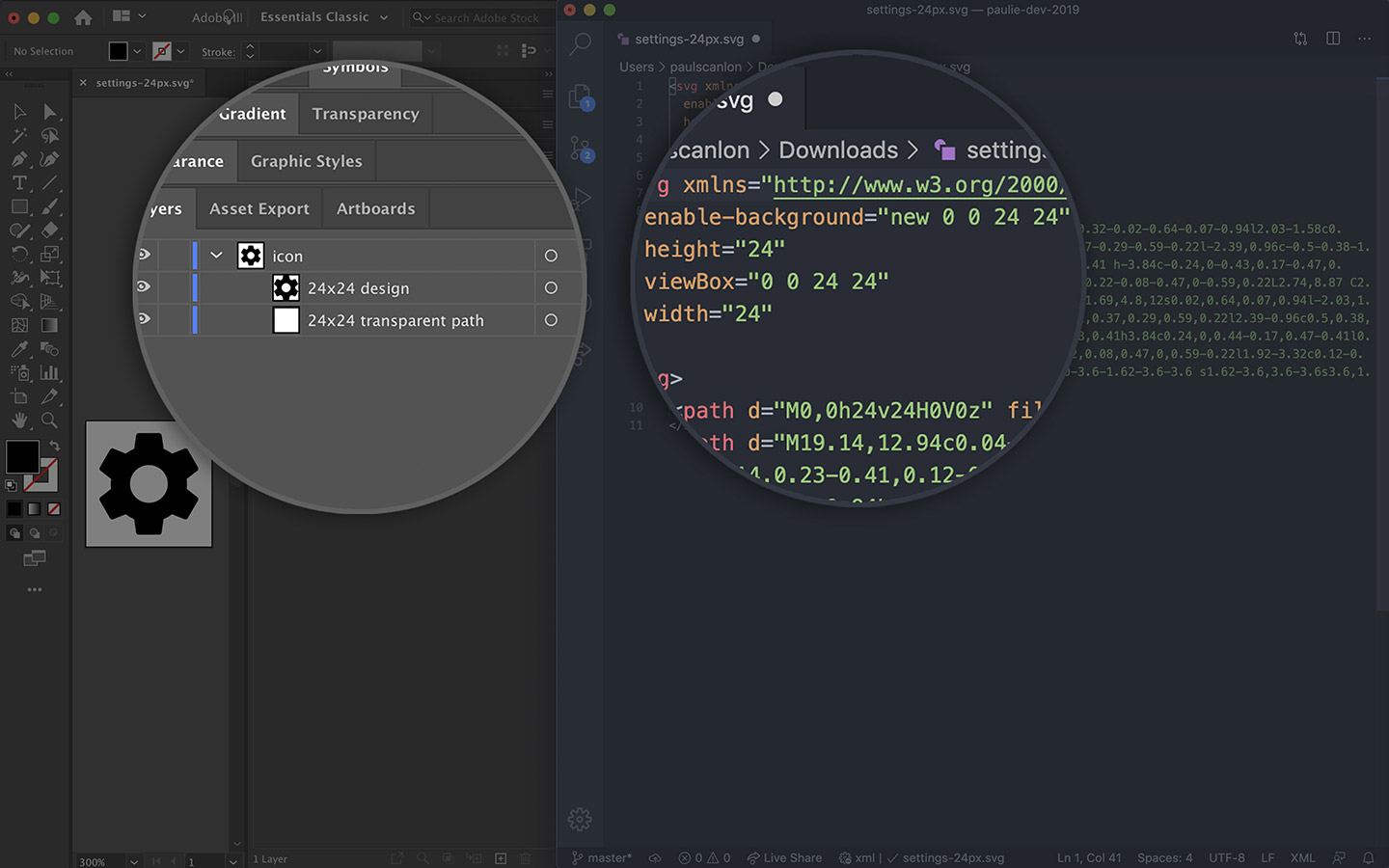Select the Hand tool

point(19,420)
